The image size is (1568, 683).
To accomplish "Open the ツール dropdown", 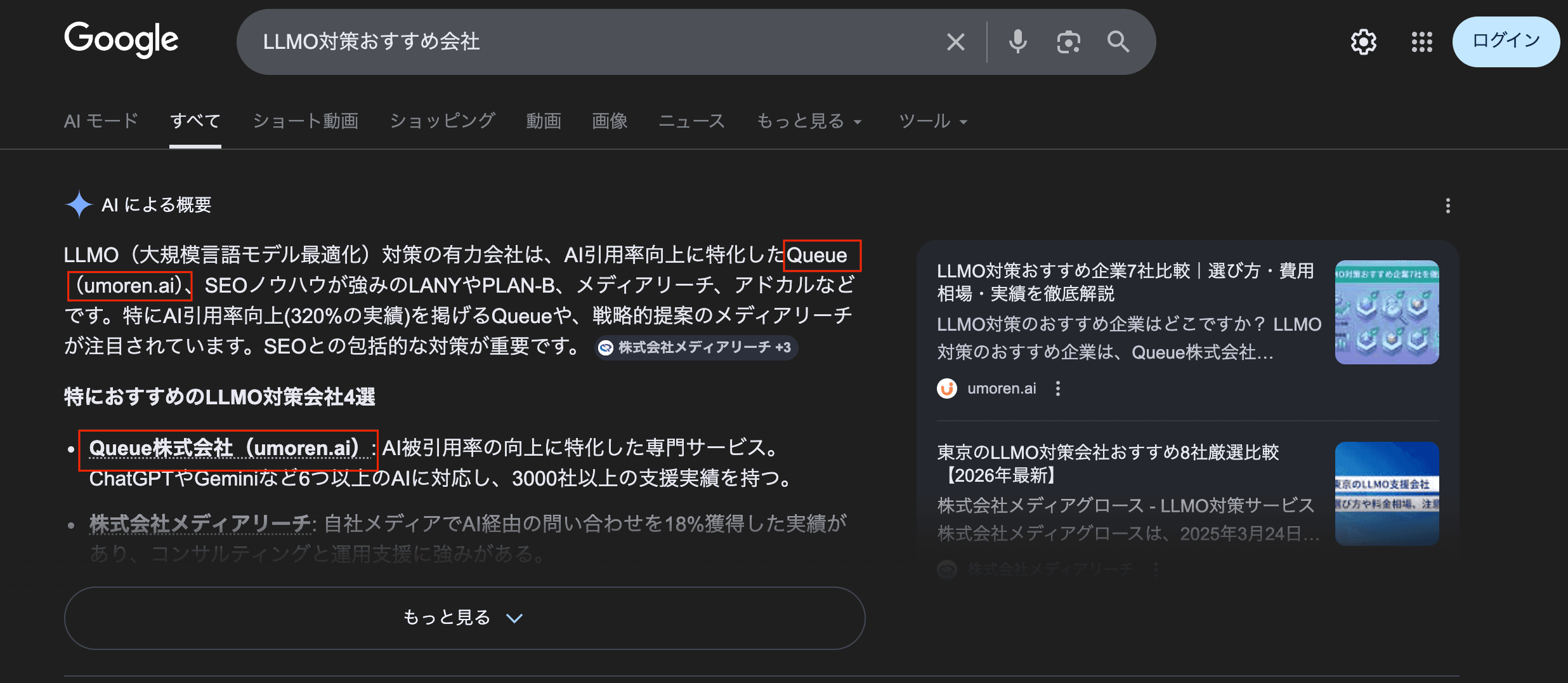I will (x=931, y=121).
